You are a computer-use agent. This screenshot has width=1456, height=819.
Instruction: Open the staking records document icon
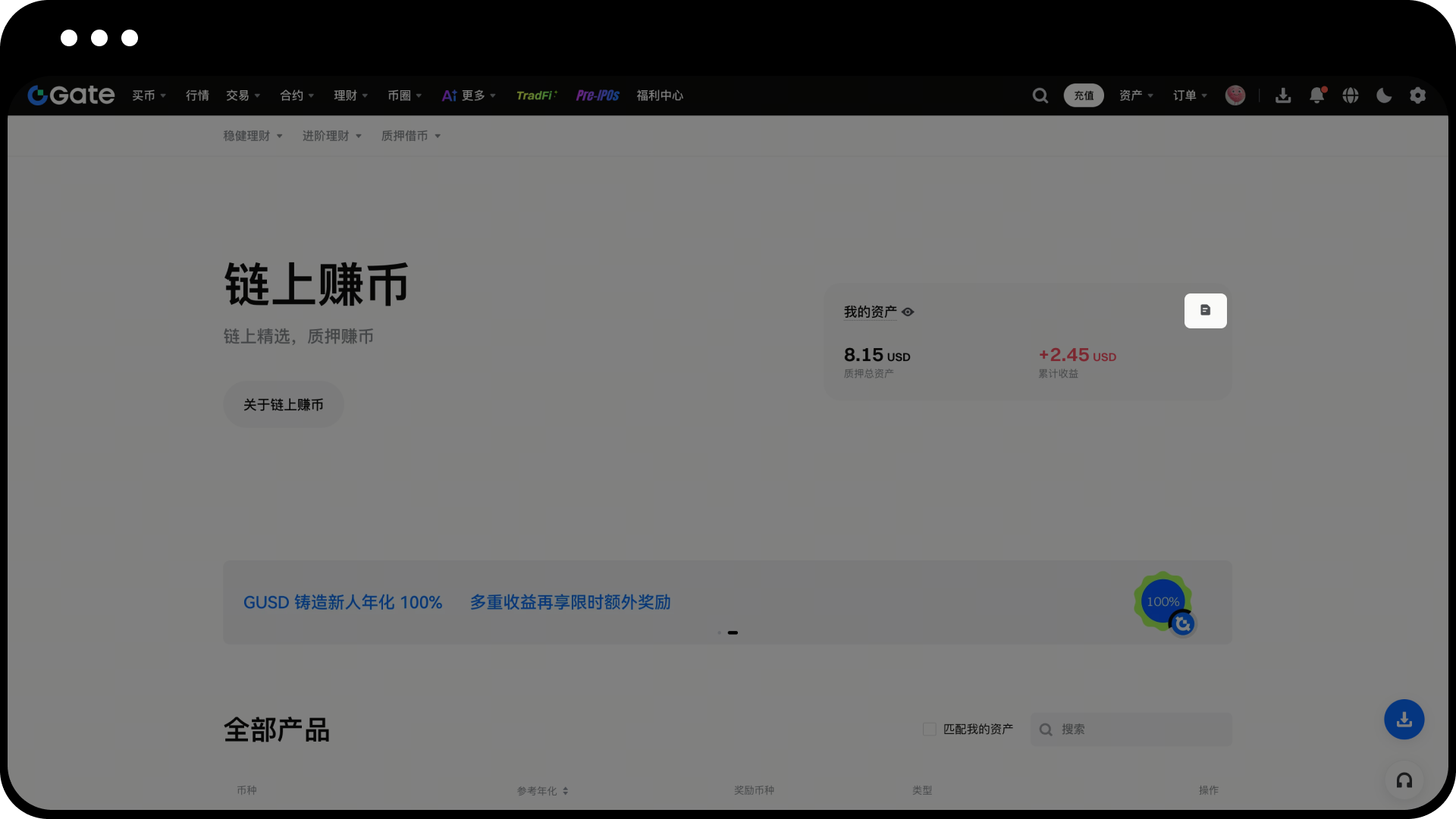[x=1205, y=311]
